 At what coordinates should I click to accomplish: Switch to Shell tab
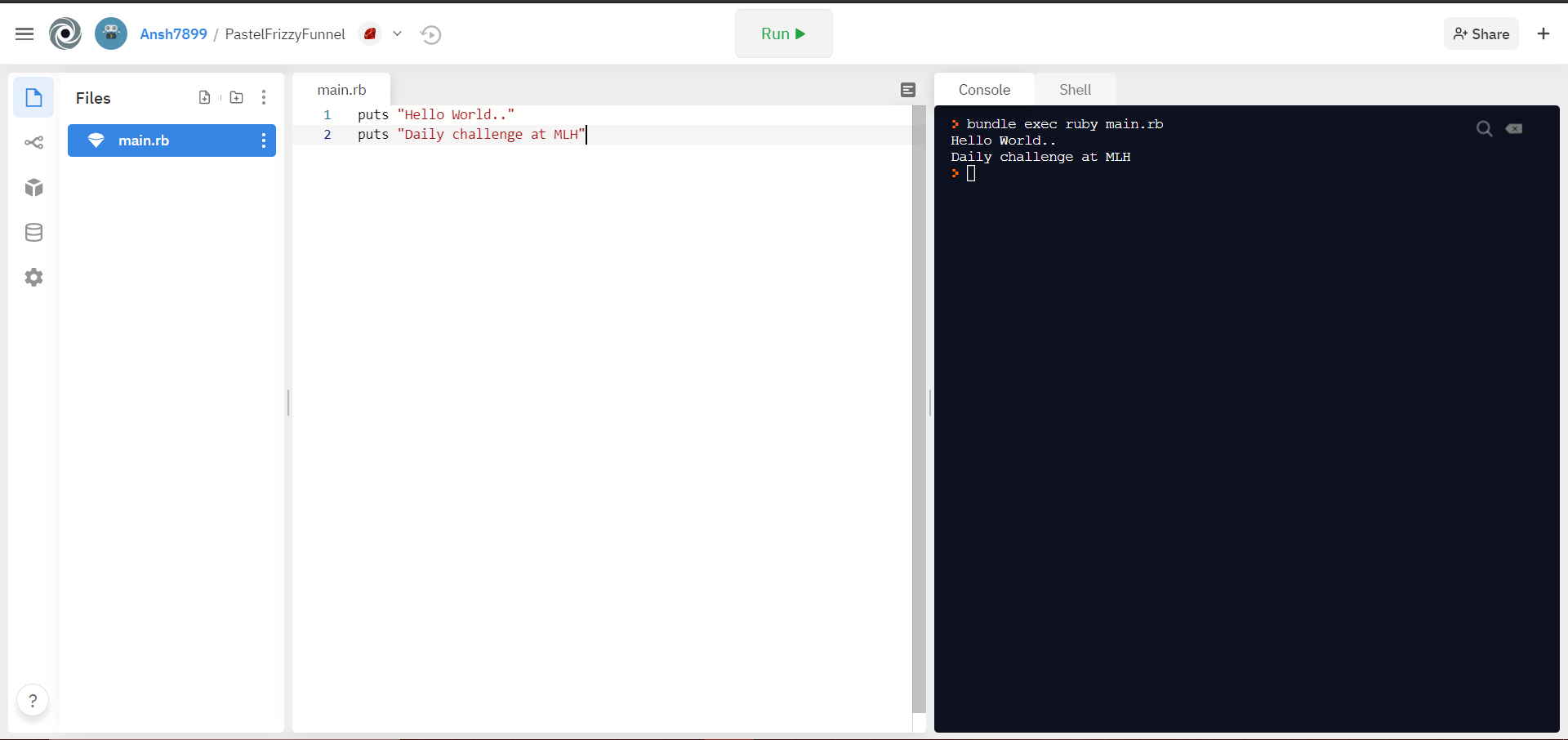click(x=1075, y=90)
